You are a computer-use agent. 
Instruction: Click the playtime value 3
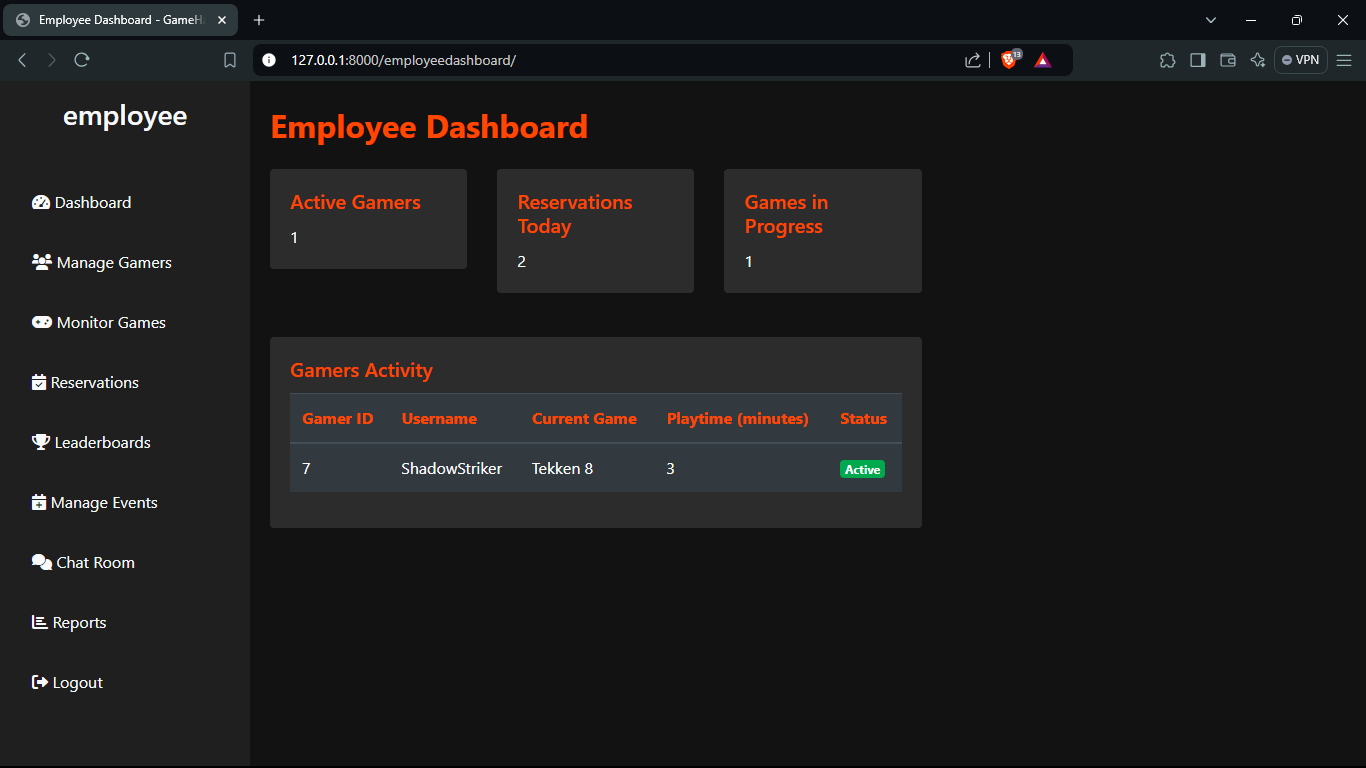671,468
